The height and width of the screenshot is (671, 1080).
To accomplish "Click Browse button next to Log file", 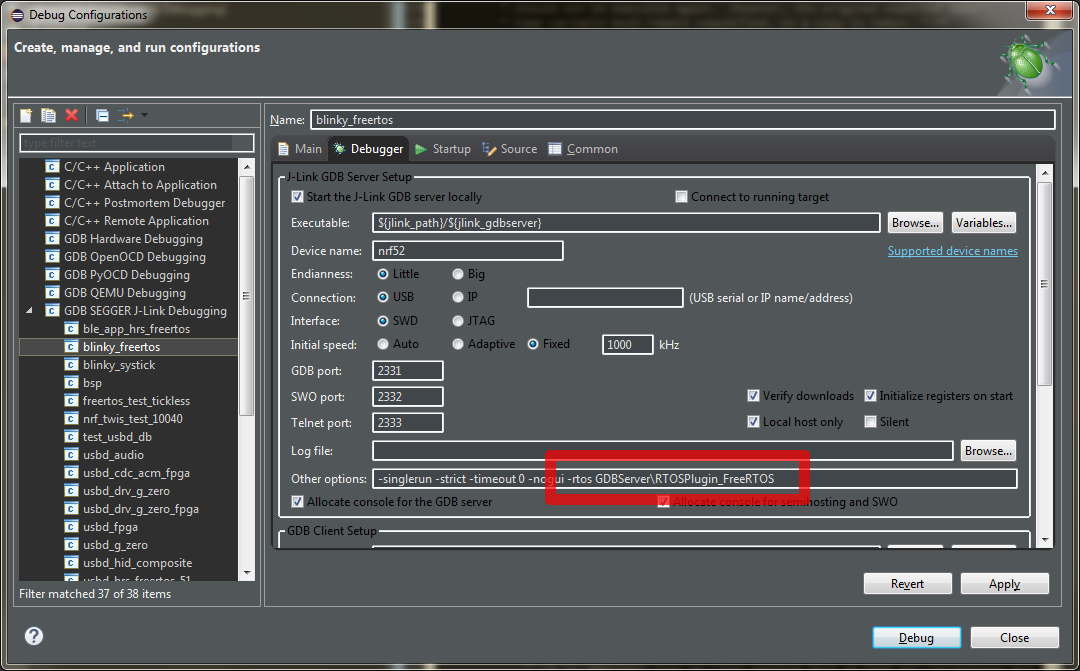I will tap(988, 451).
